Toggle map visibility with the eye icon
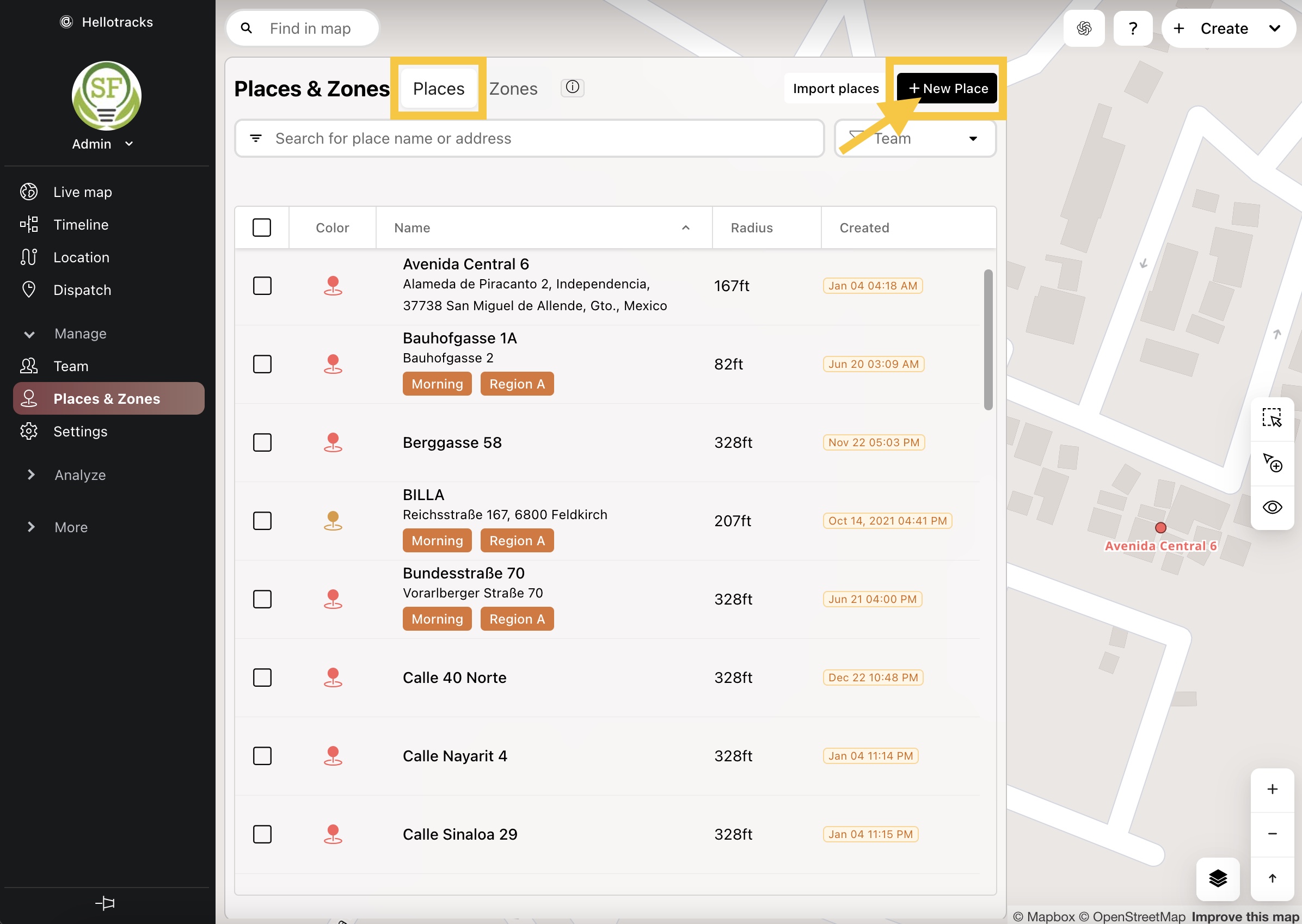Screen dimensions: 1302x924 click(1274, 507)
